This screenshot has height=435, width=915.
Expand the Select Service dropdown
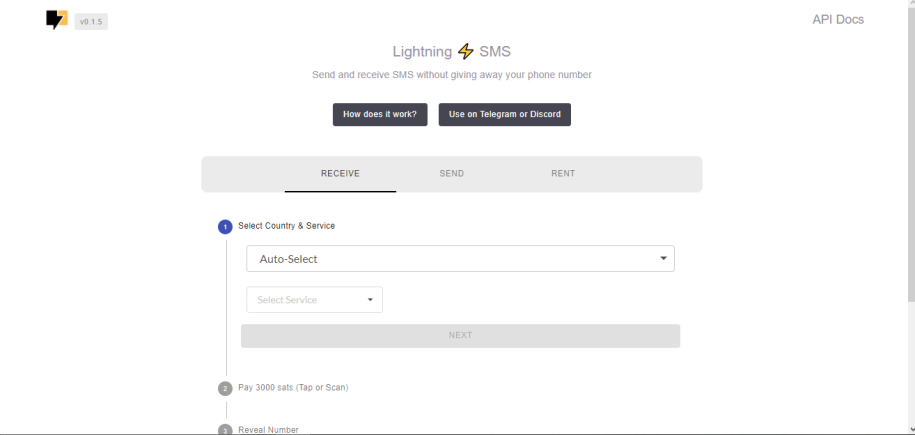point(315,300)
